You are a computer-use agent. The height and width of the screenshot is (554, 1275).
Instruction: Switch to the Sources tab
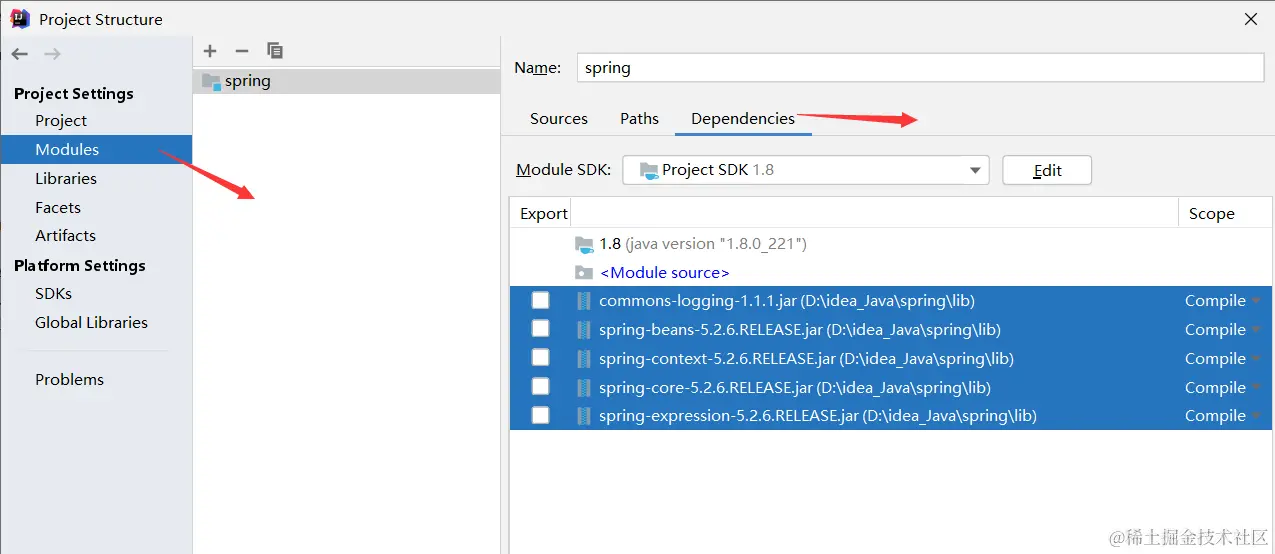click(559, 118)
